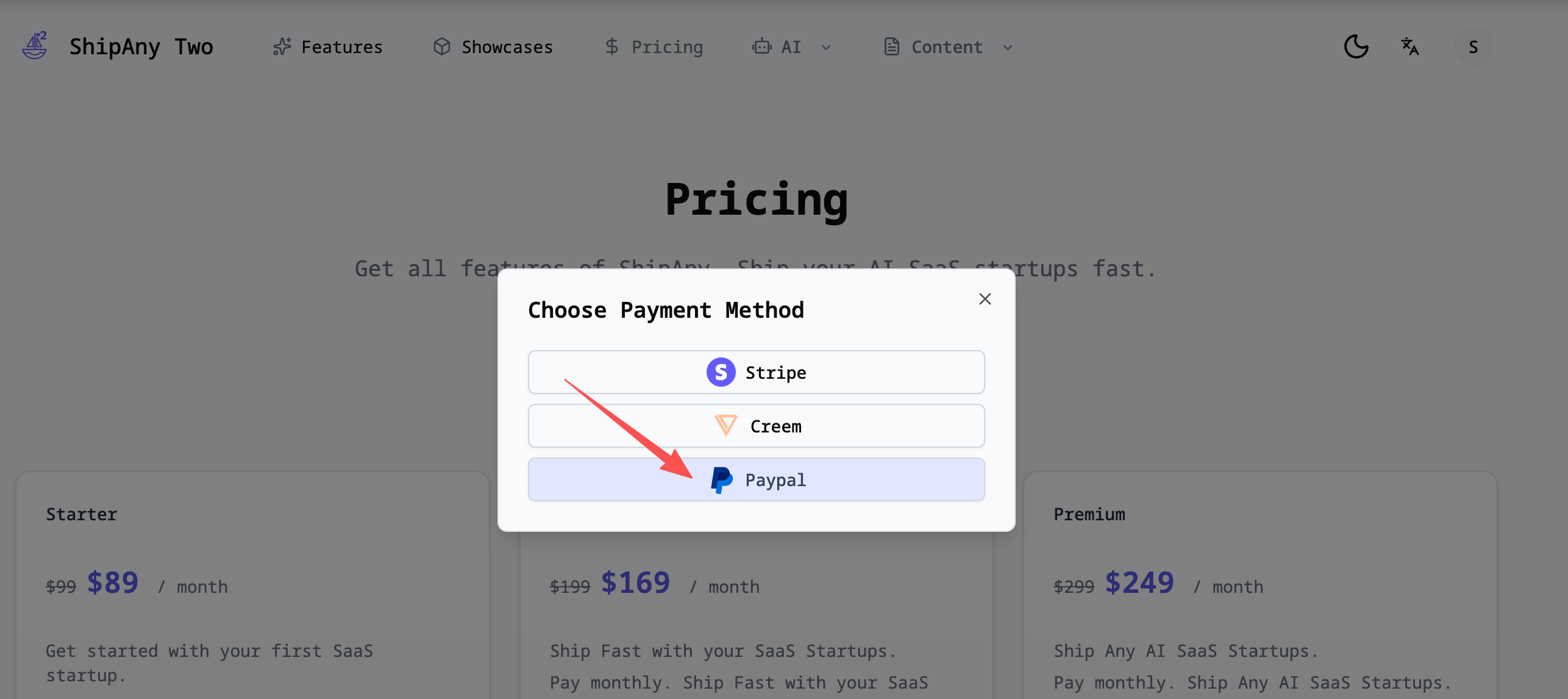Click the Content document icon
The width and height of the screenshot is (1568, 699).
click(x=891, y=47)
